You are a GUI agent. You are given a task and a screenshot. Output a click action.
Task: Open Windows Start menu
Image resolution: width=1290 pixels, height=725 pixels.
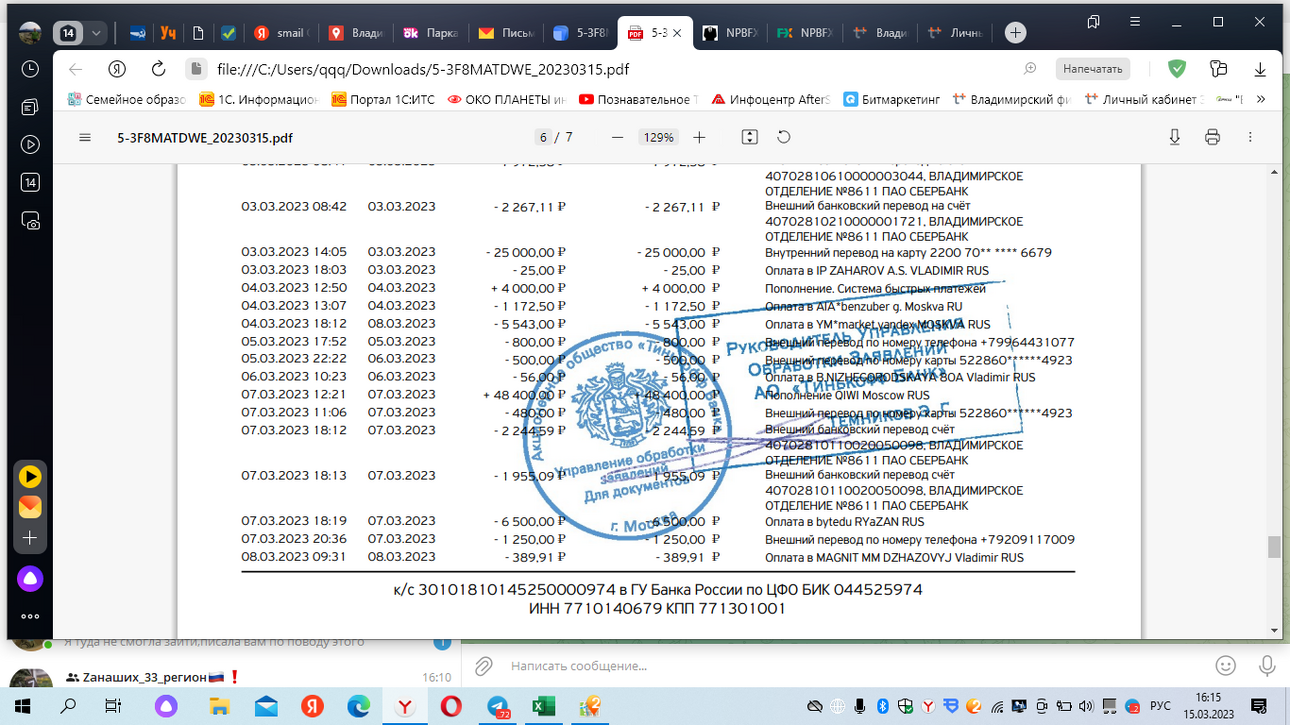[x=22, y=706]
